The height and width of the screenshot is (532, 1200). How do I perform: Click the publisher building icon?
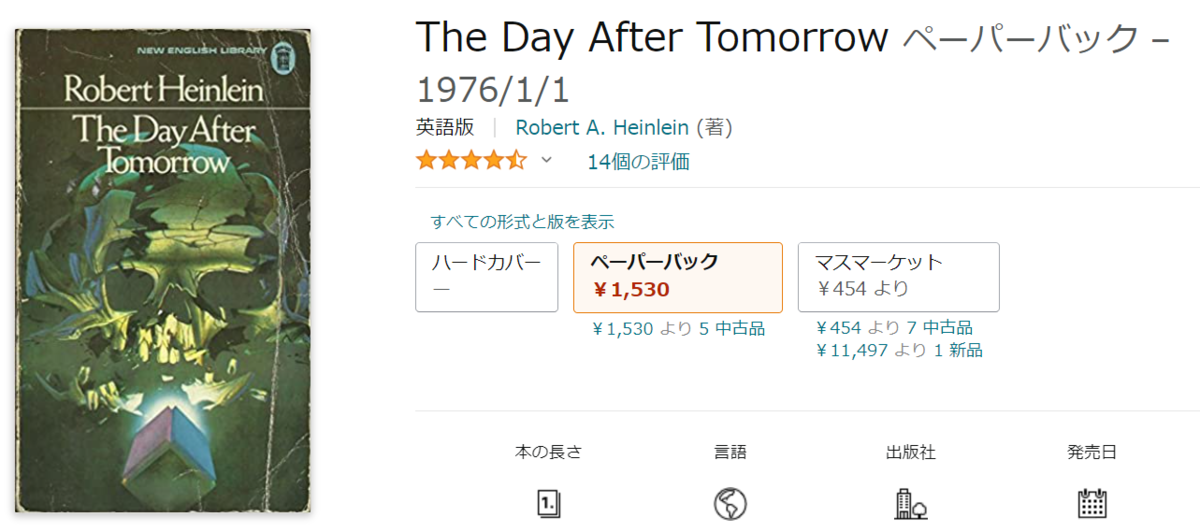(x=910, y=503)
